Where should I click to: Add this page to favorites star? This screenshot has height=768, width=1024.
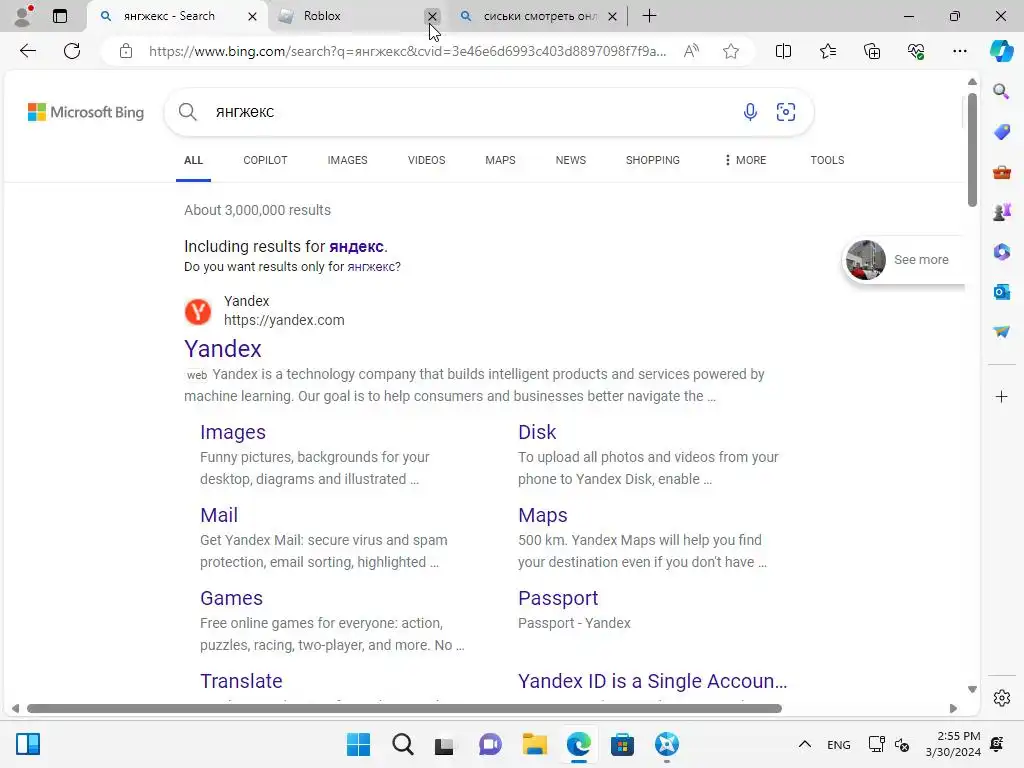tap(731, 51)
